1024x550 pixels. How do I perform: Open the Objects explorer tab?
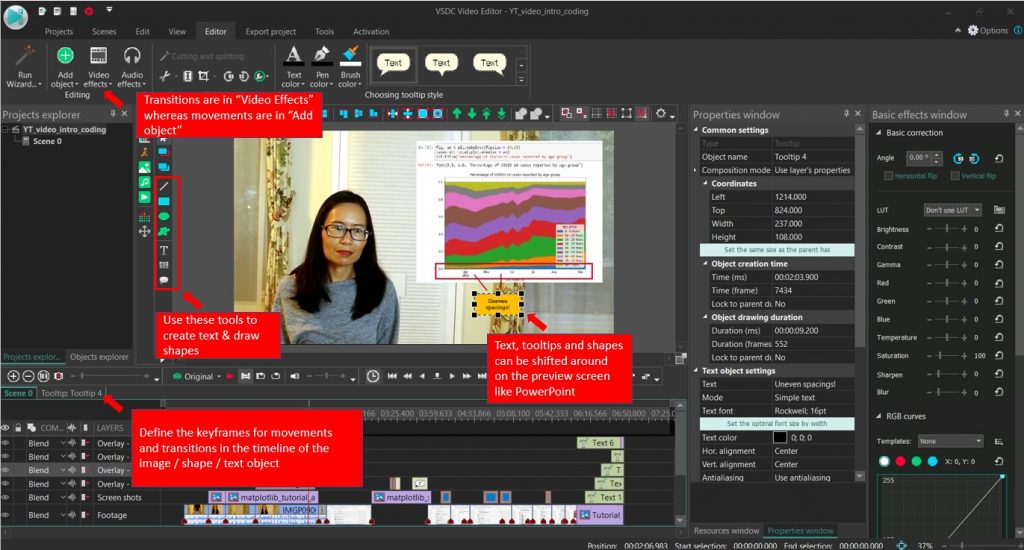pos(99,357)
